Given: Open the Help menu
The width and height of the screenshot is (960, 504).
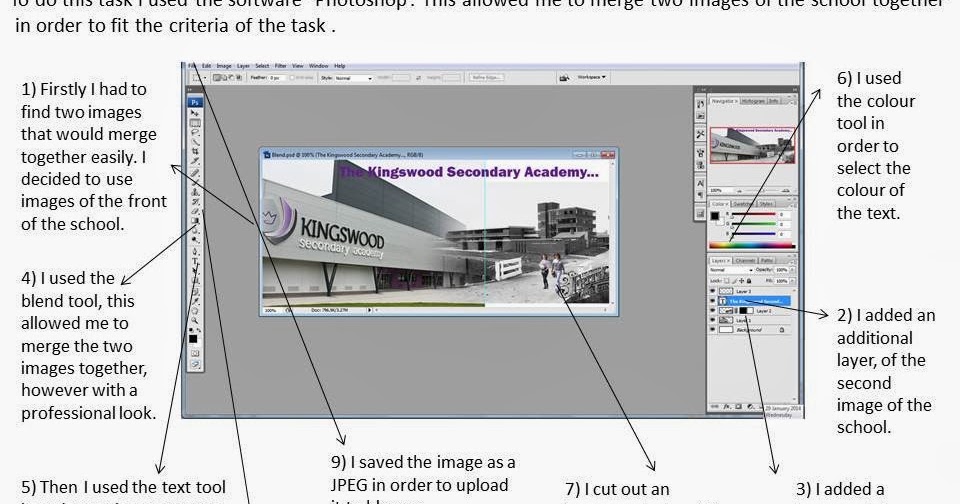Looking at the screenshot, I should 339,66.
